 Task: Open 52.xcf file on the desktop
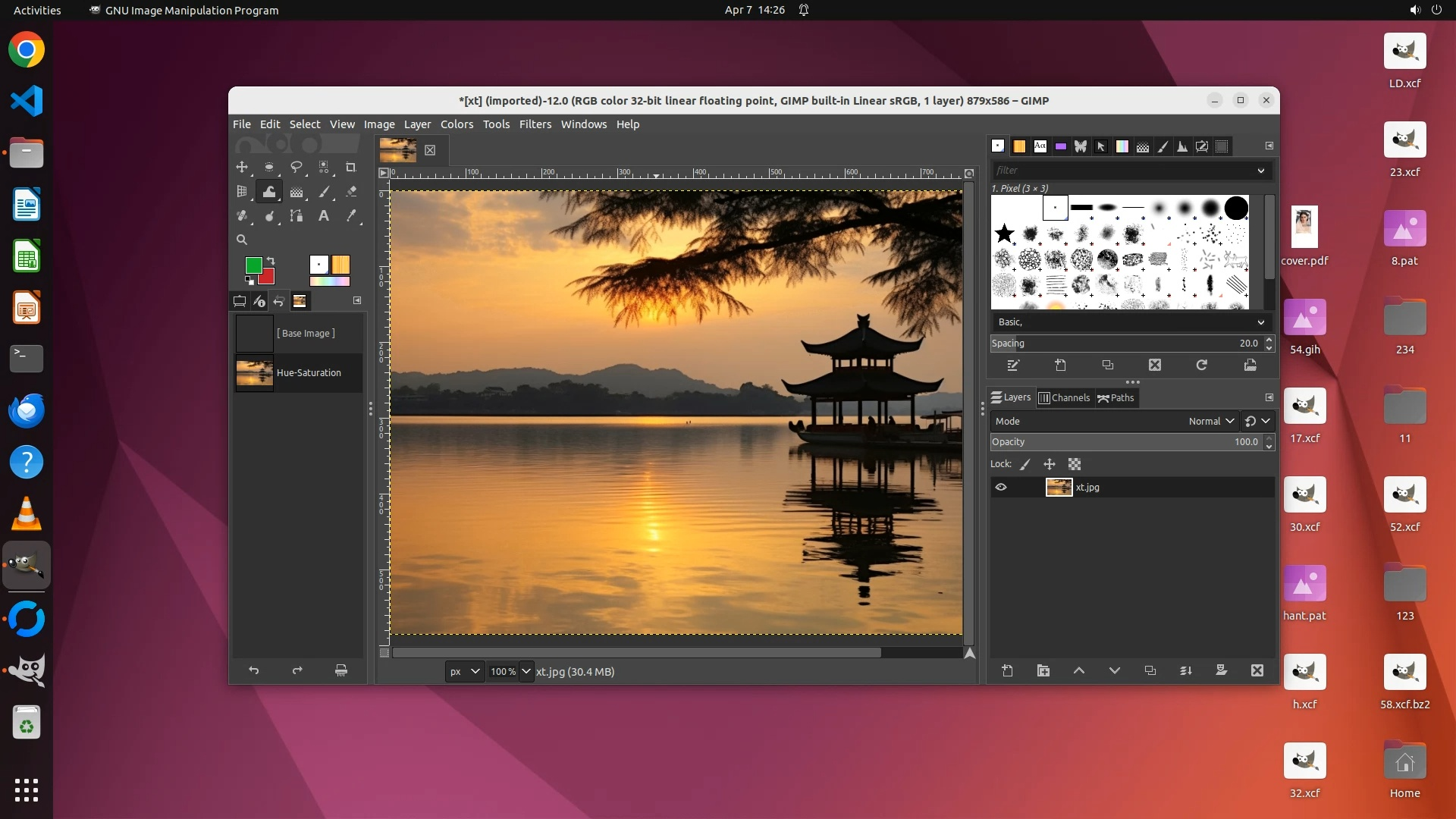(x=1404, y=494)
